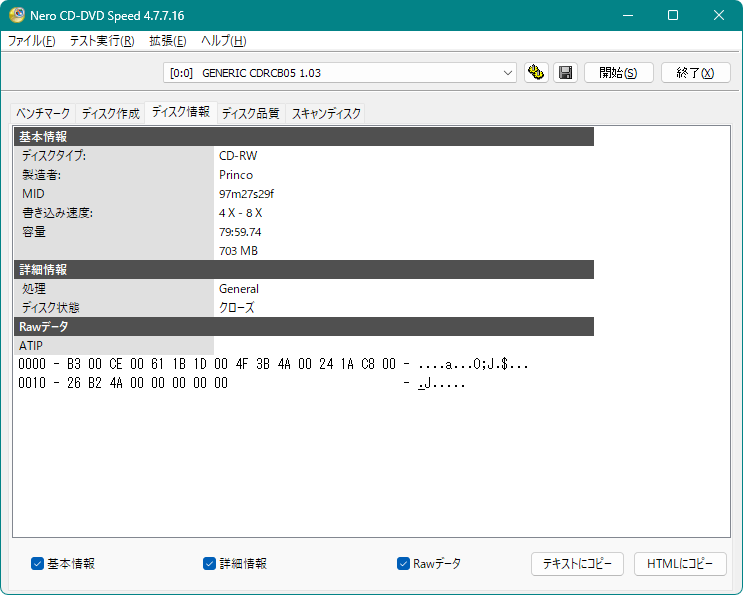Screen dimensions: 743x595
Task: Switch to the スキャンディスク tab
Action: point(326,114)
